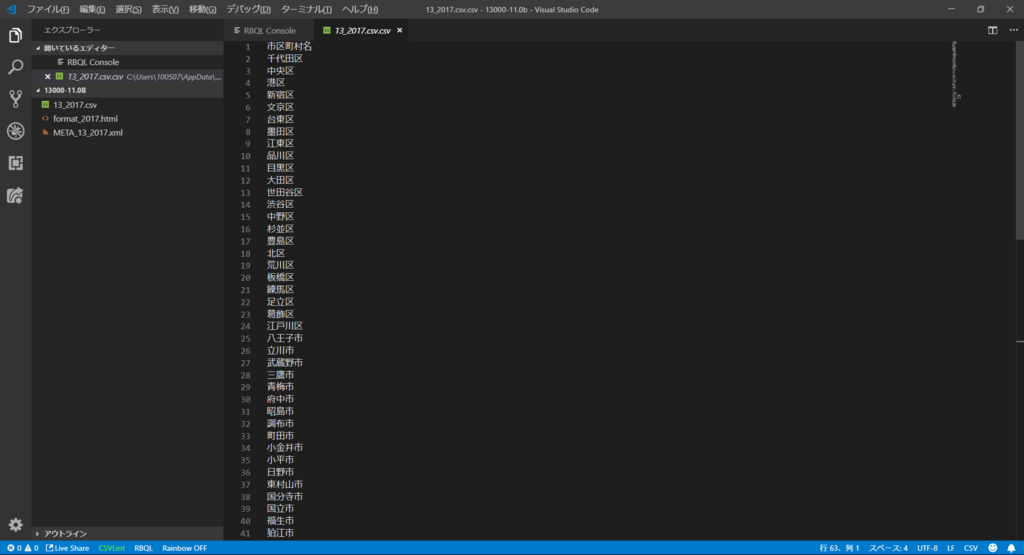
Task: Open the ファイル(F) menu
Action: 48,9
